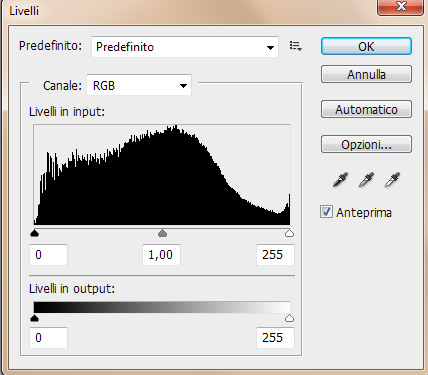
Task: Click the Opzioni... button
Action: (x=366, y=144)
